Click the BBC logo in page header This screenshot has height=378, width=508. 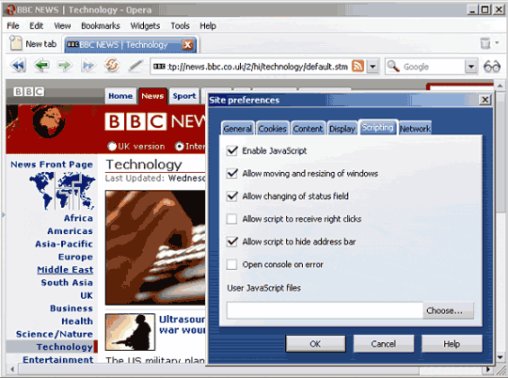click(29, 92)
